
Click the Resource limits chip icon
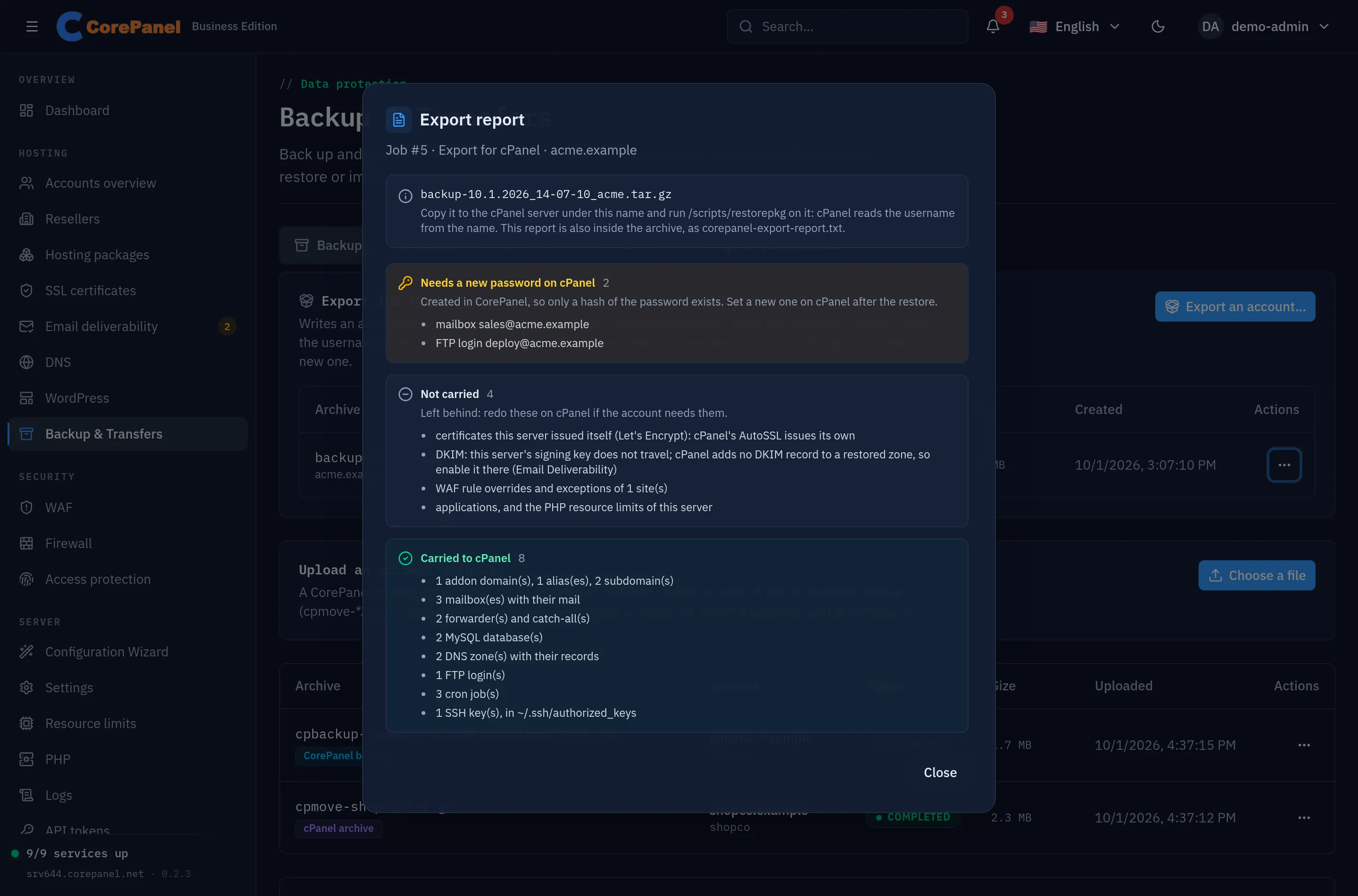26,723
